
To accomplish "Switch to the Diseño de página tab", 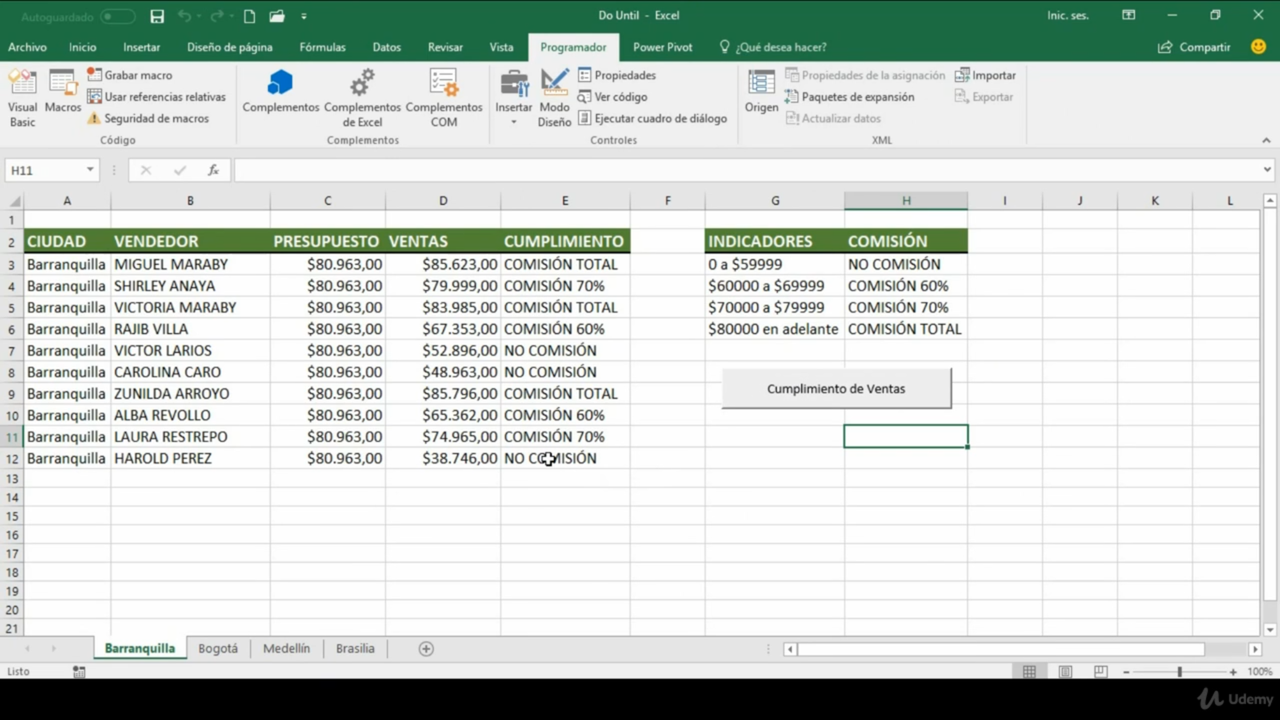I will [x=230, y=47].
